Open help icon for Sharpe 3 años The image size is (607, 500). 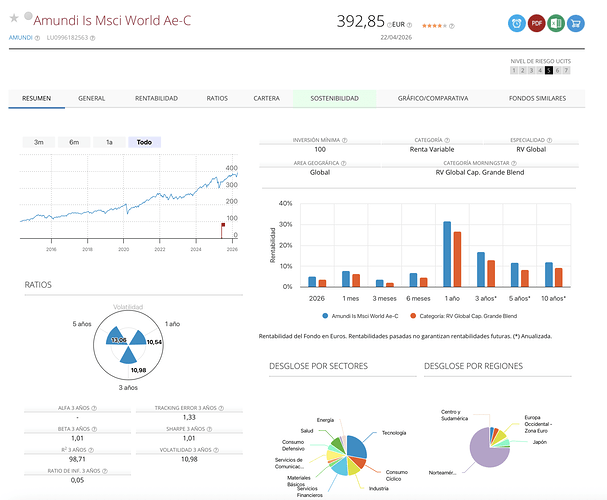click(x=209, y=429)
